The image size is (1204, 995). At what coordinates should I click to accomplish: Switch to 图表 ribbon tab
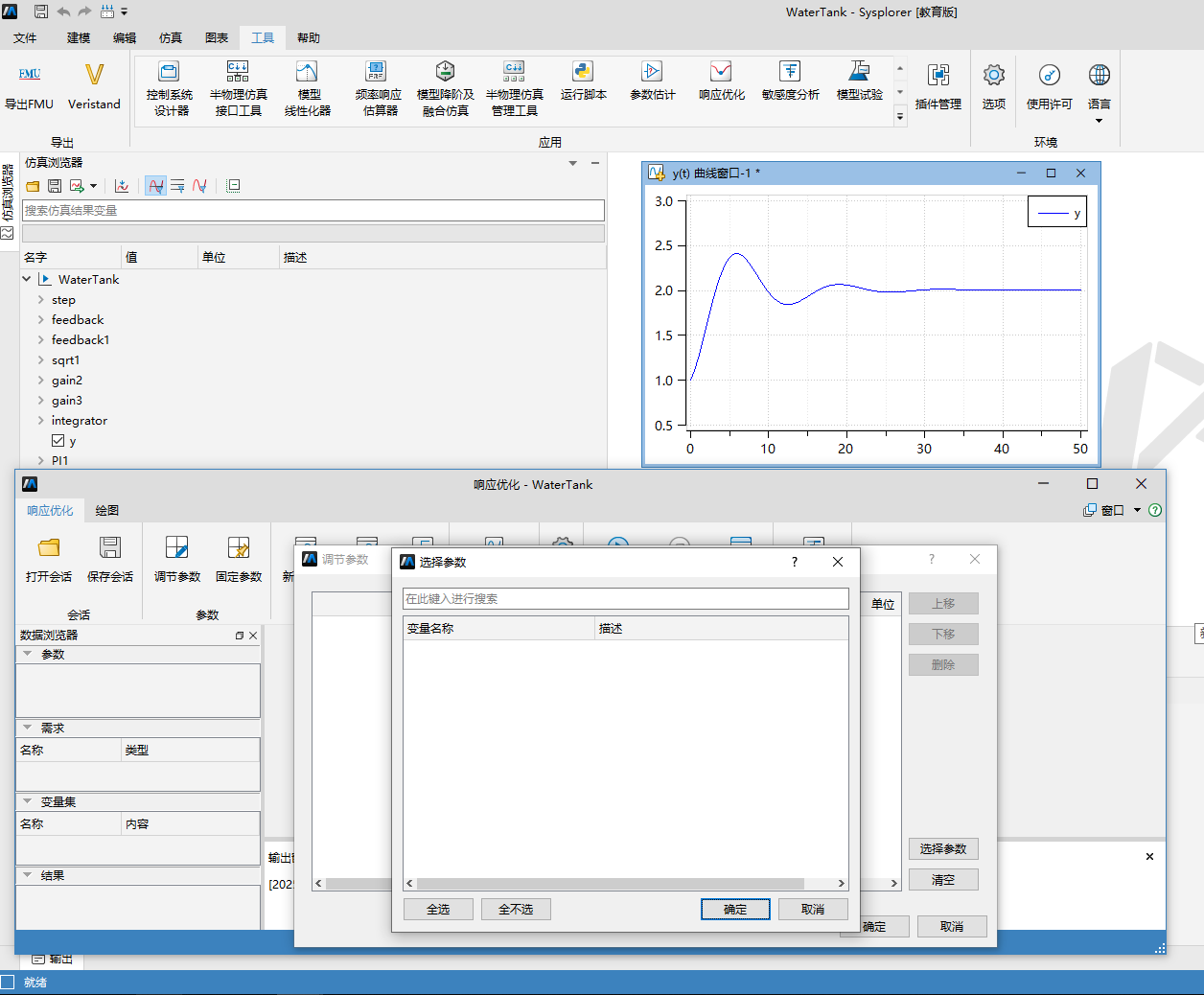point(217,38)
